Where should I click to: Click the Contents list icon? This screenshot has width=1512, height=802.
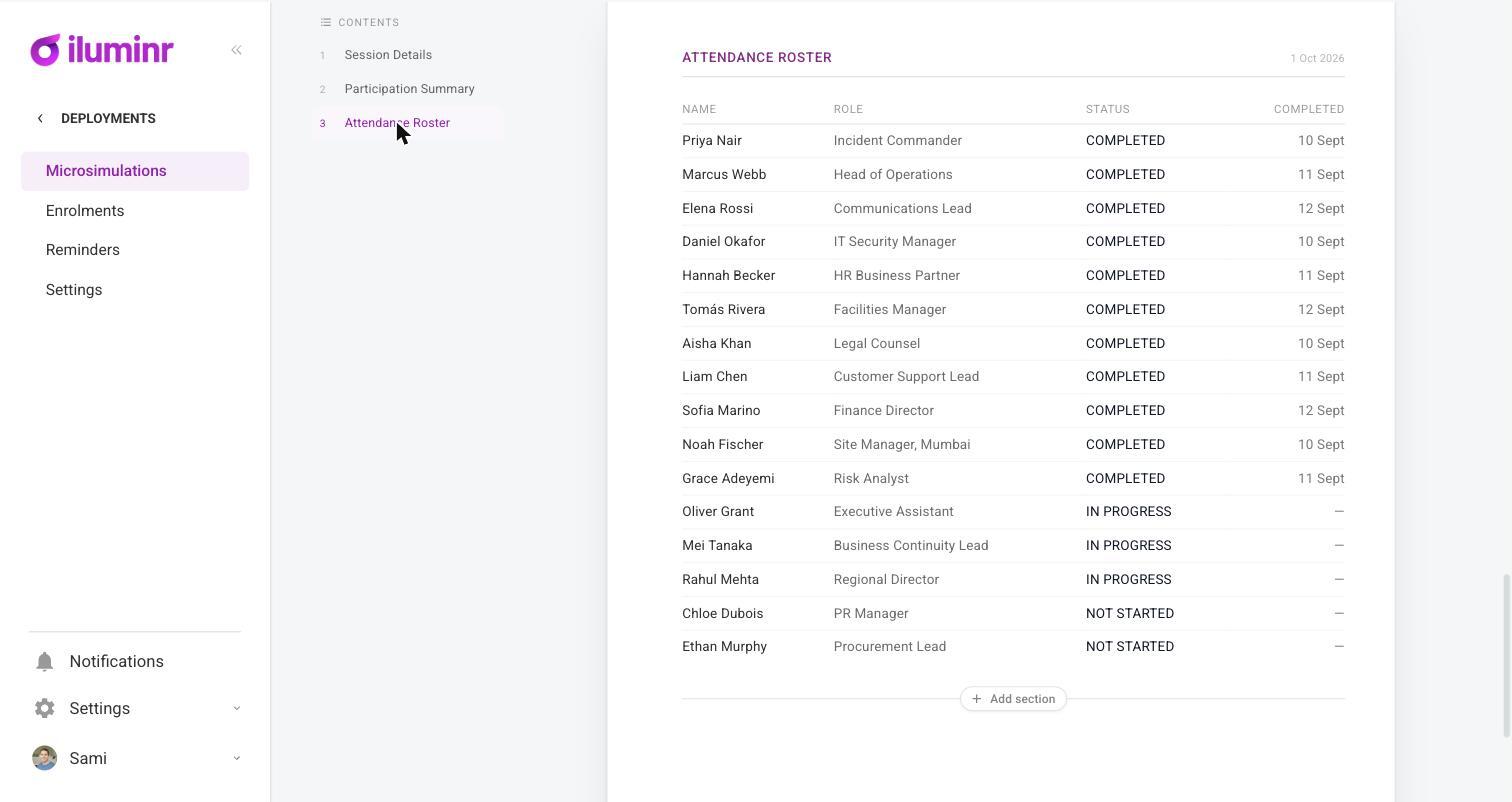325,22
